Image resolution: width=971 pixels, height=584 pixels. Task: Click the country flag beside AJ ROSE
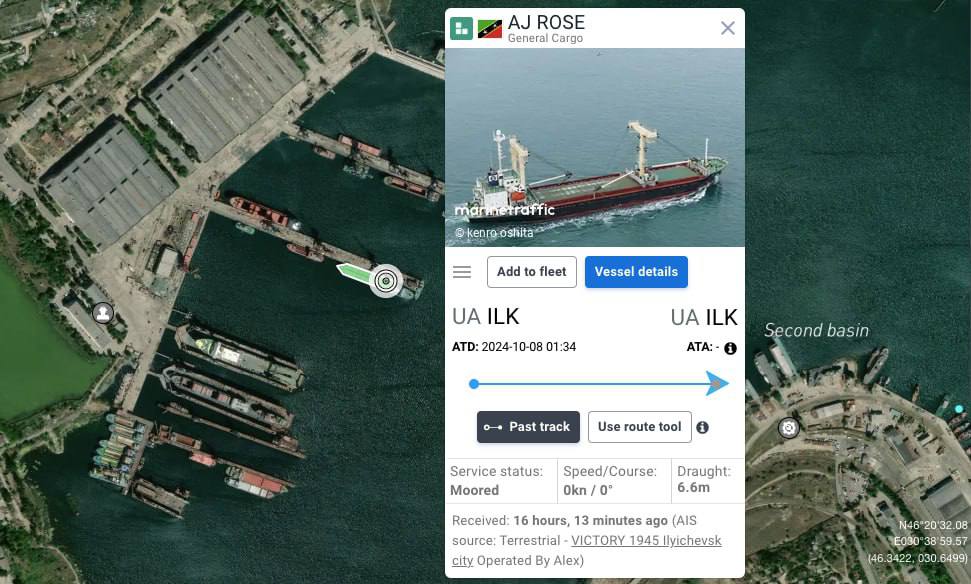(490, 29)
